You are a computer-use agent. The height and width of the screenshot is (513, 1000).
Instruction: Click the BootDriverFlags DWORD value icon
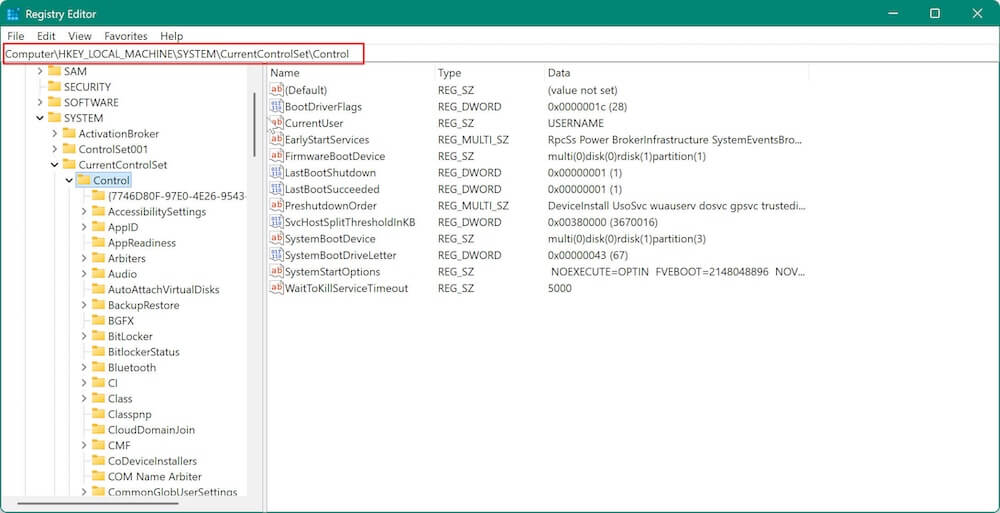tap(277, 107)
